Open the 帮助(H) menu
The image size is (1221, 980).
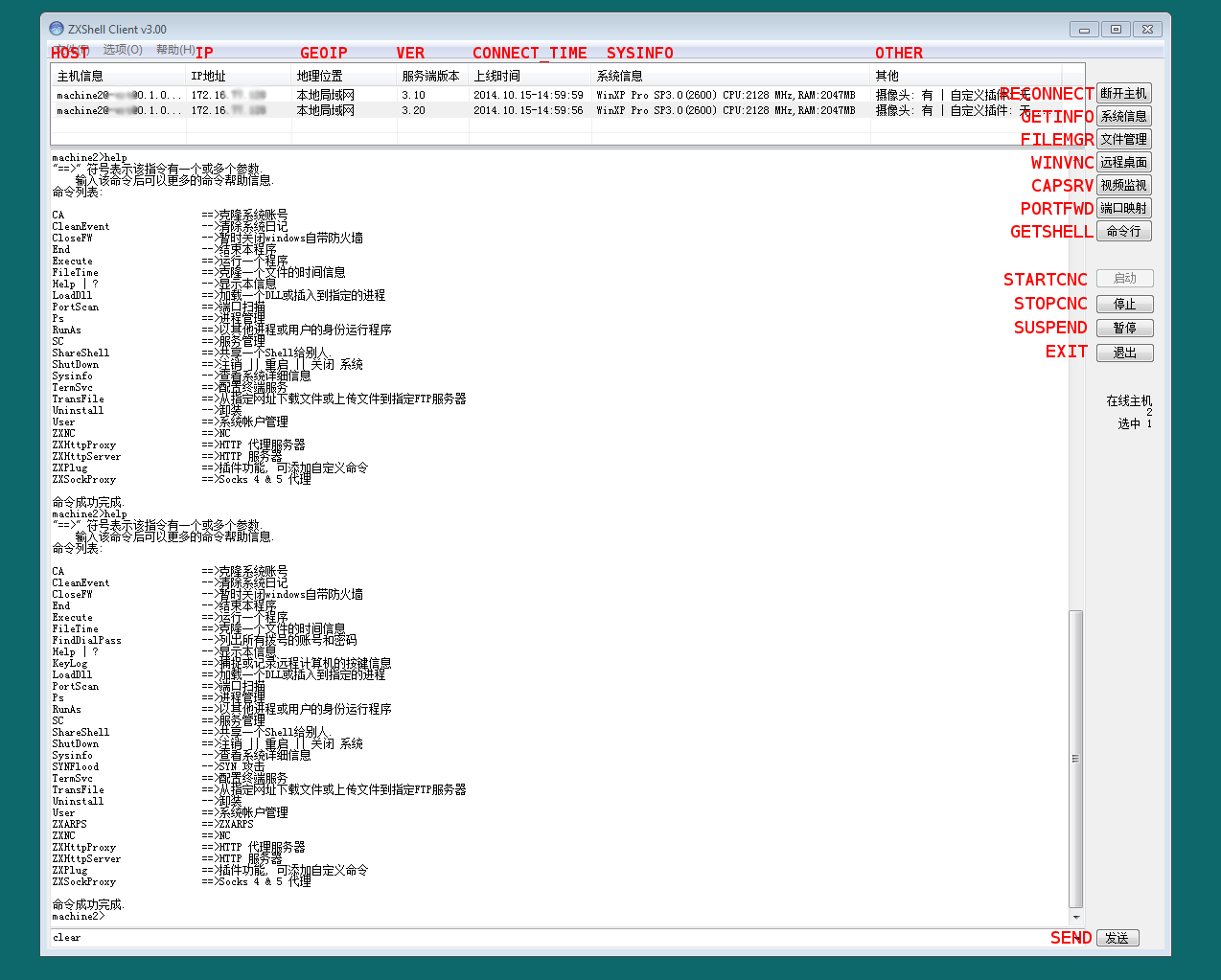tap(175, 50)
